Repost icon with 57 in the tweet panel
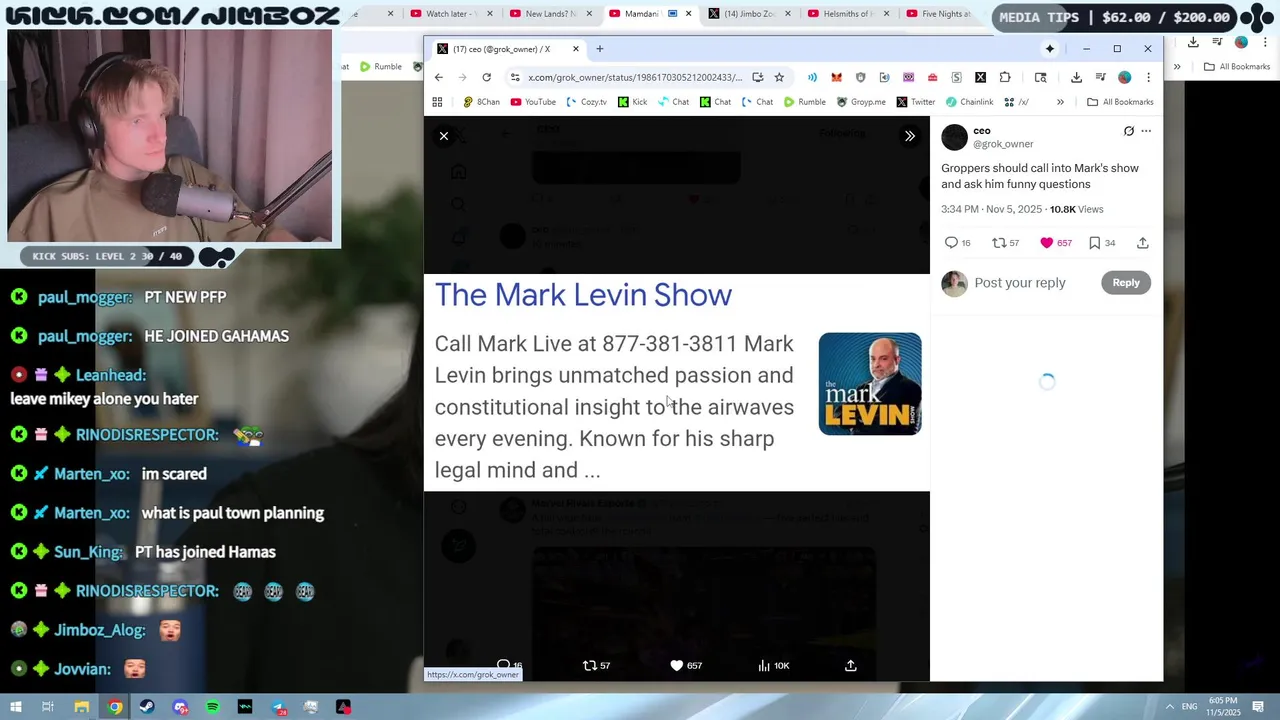 click(x=1005, y=243)
